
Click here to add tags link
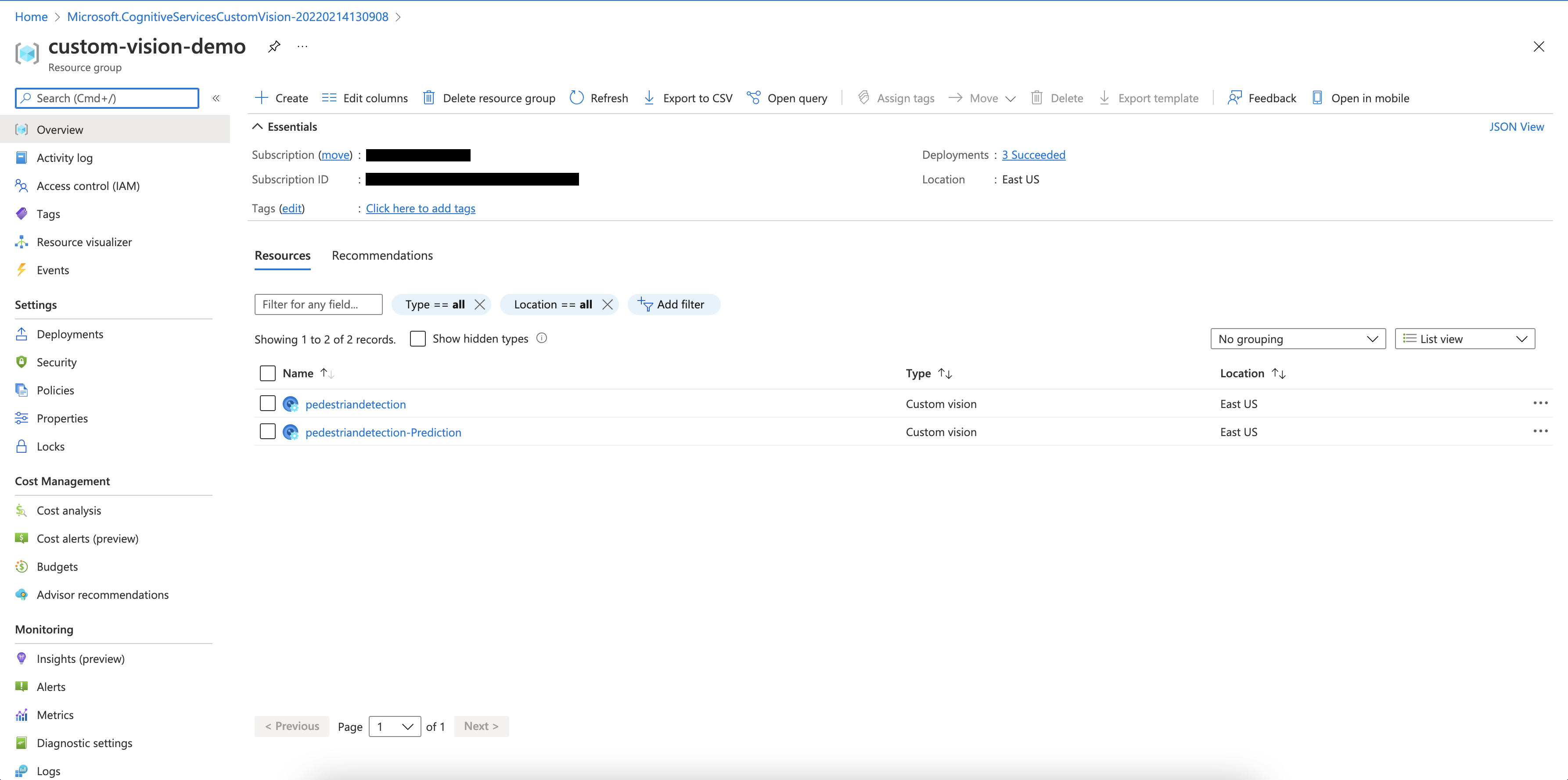(x=421, y=208)
